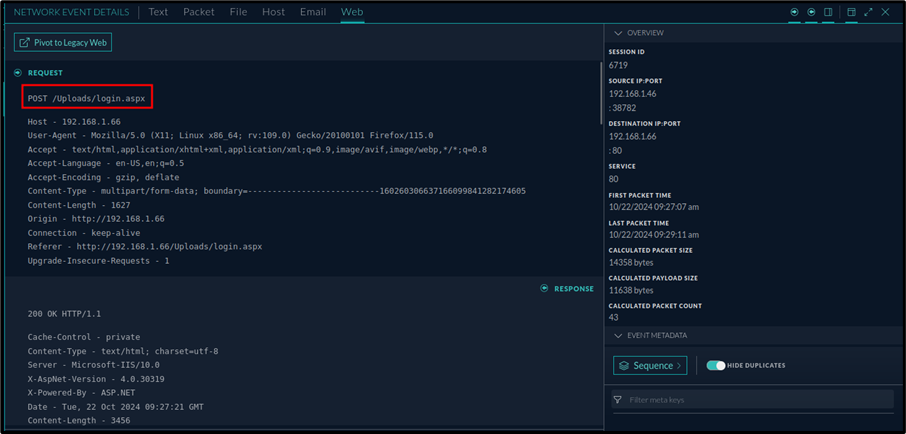Collapse the Overview section

618,33
